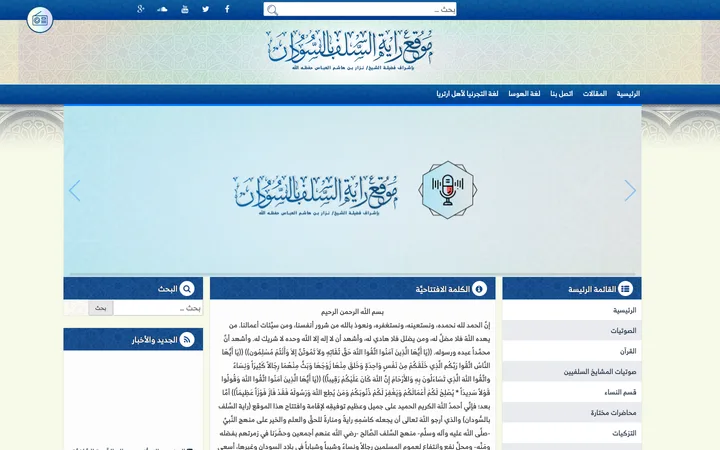
Task: Visit the Google Plus page
Action: (x=141, y=9)
